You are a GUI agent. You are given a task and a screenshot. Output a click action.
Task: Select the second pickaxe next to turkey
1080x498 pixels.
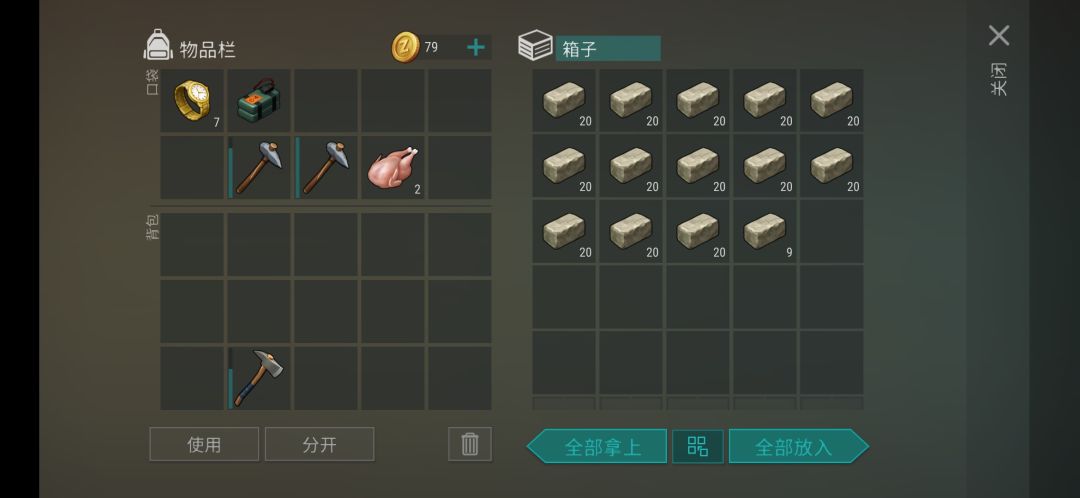click(x=326, y=167)
